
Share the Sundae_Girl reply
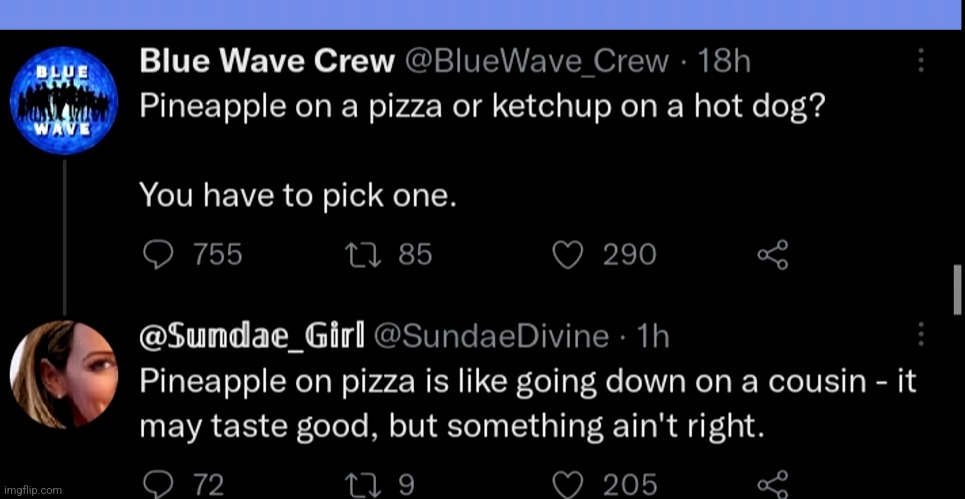pyautogui.click(x=772, y=485)
